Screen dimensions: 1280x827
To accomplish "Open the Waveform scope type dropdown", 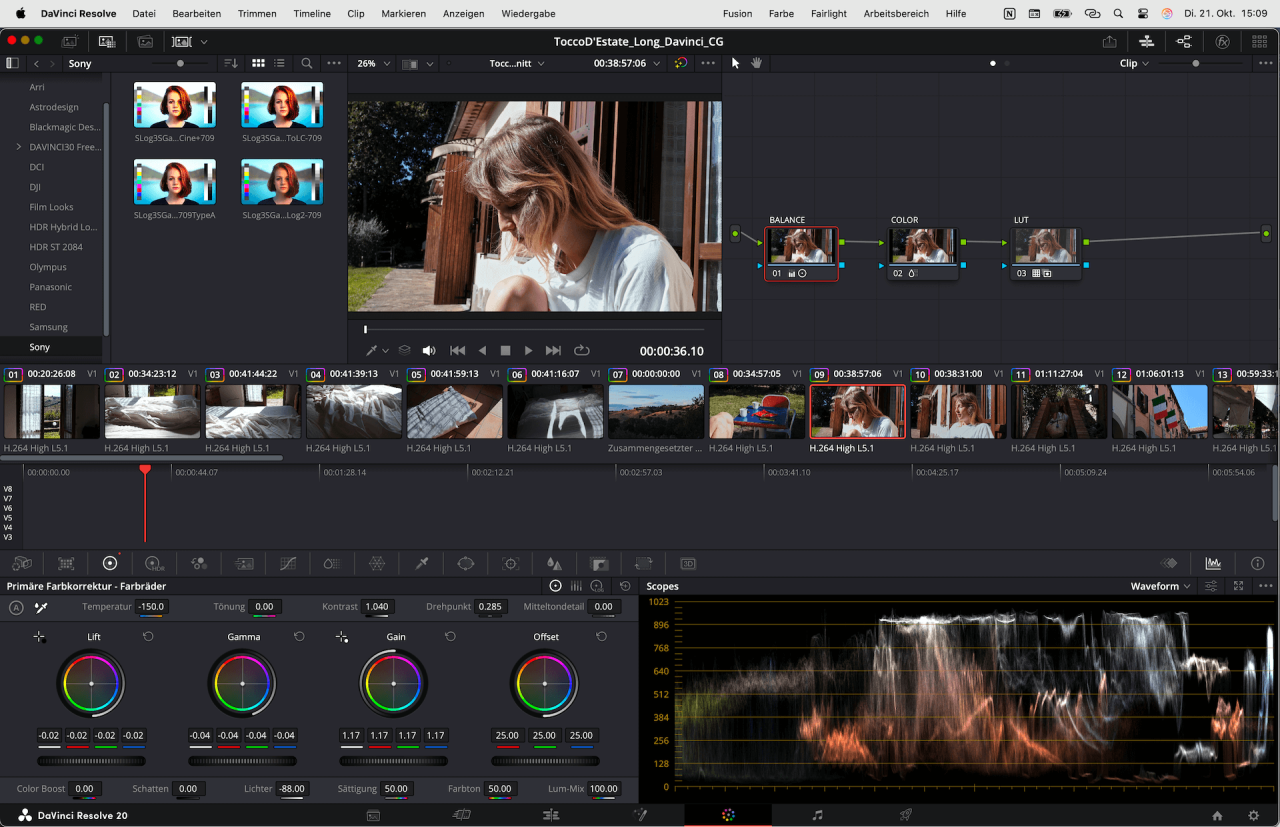I will pyautogui.click(x=1160, y=587).
